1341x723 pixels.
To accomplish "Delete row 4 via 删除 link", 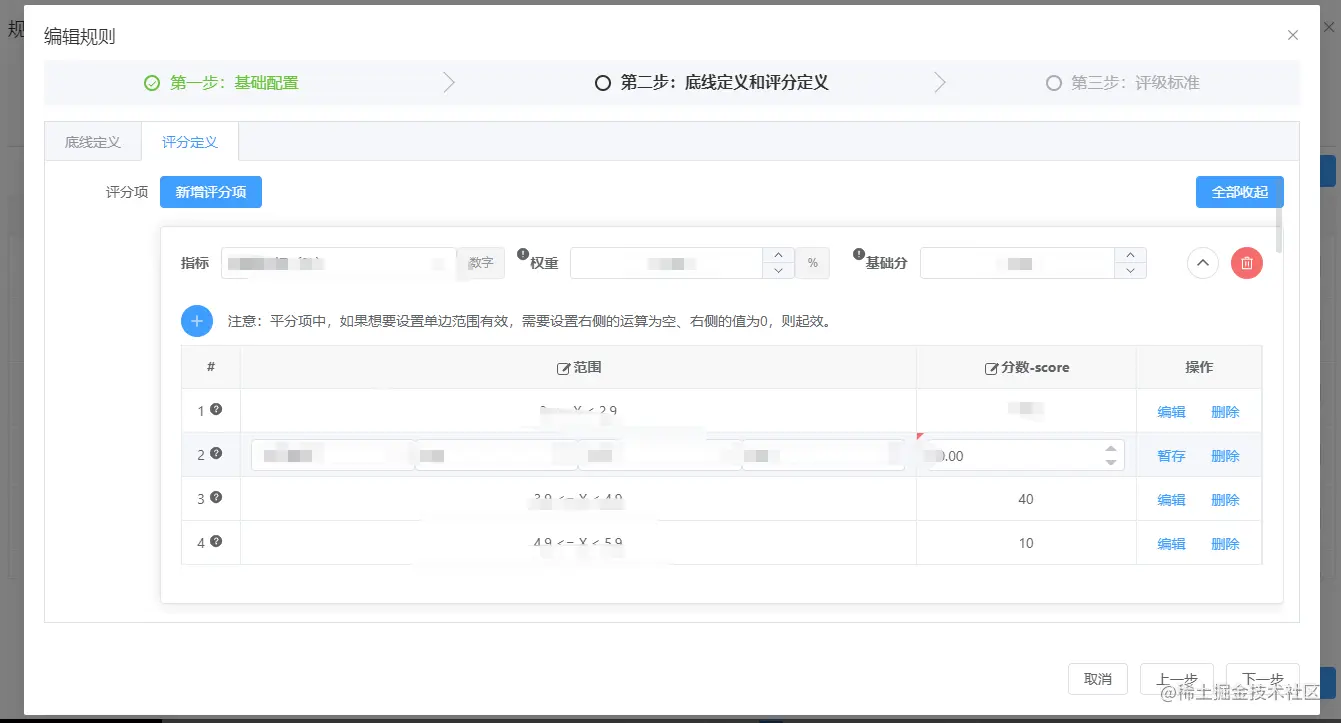I will [x=1225, y=544].
